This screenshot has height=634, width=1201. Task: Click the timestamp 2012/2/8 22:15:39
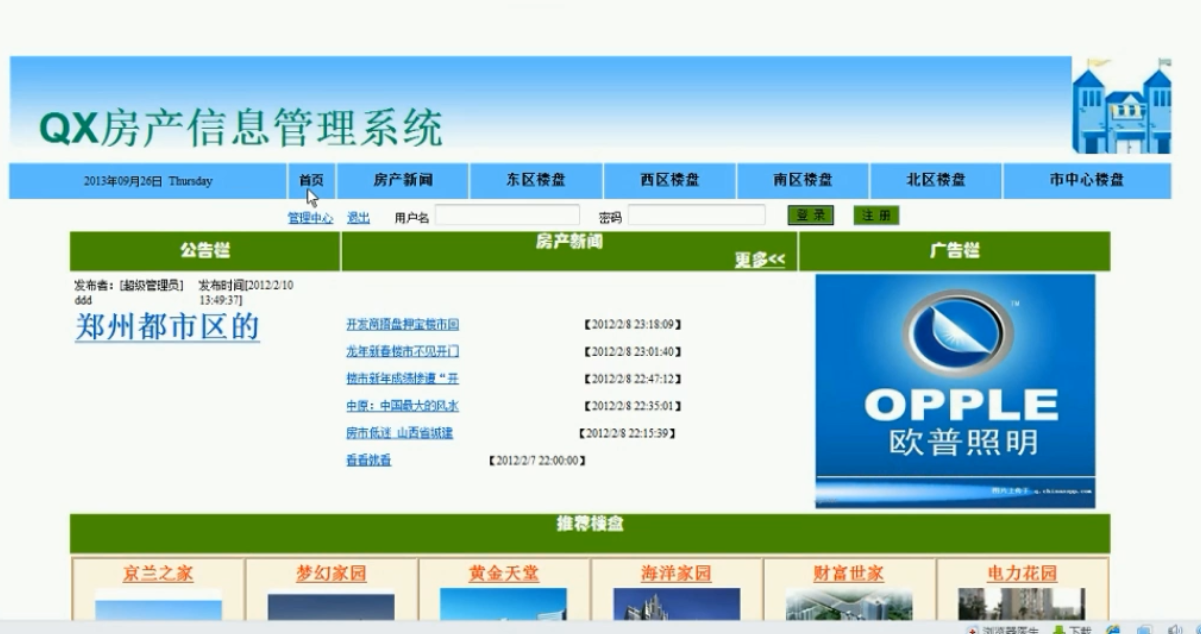pos(628,433)
